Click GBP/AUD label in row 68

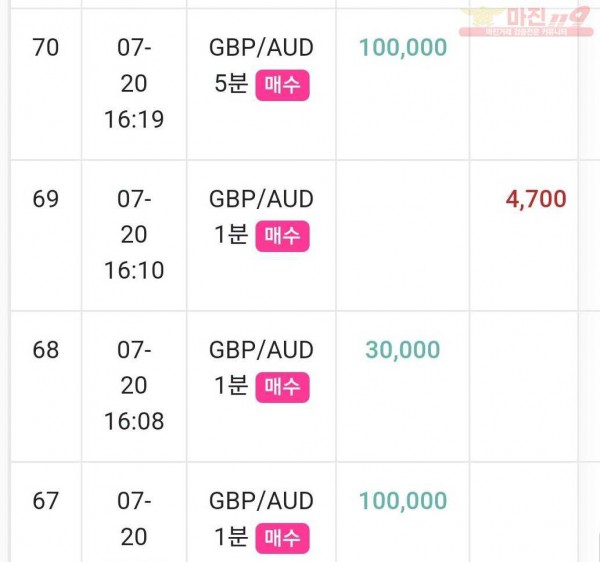coord(261,350)
